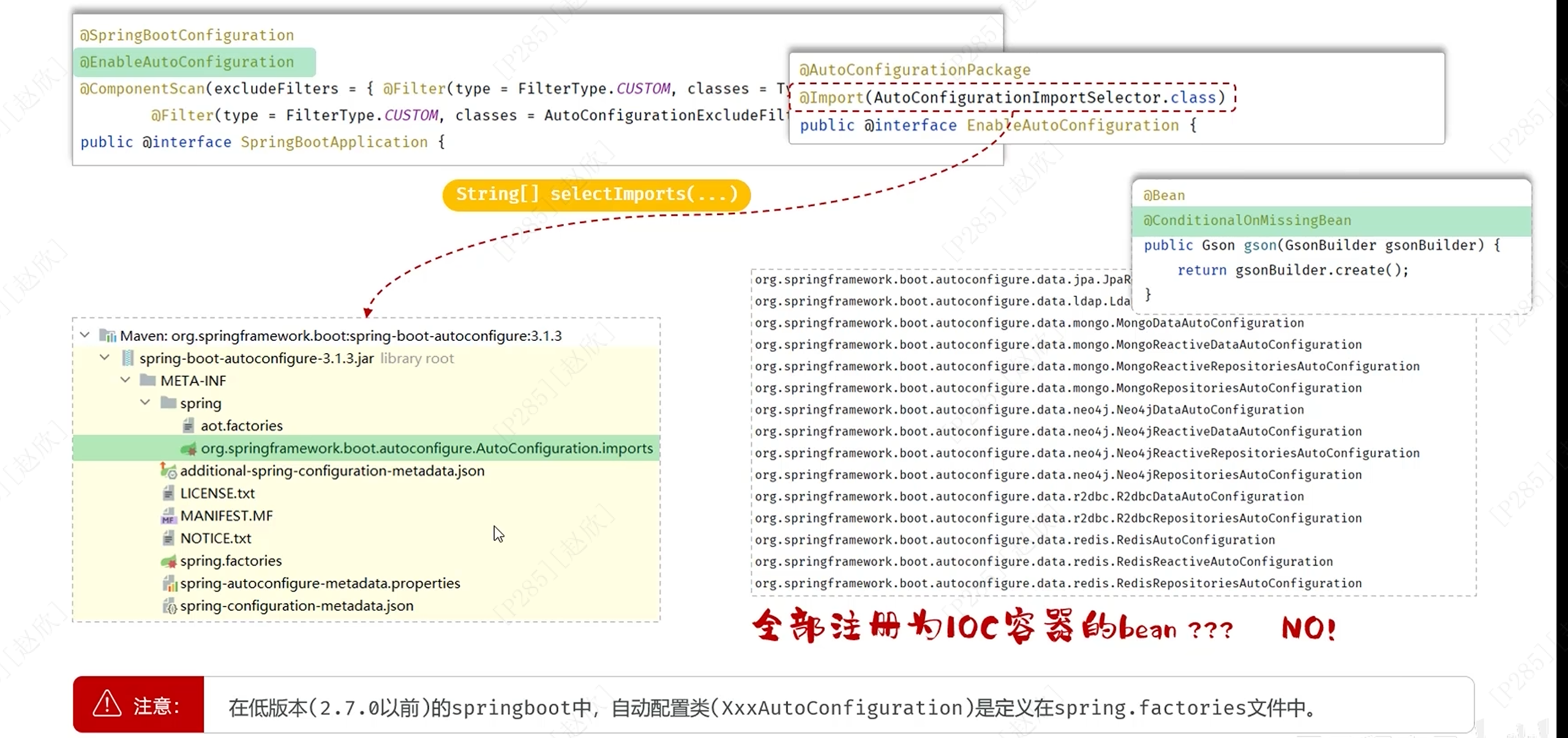Click the spring leaf icon of AutoConfiguration.imports
Viewport: 1568px width, 738px height.
click(x=189, y=449)
